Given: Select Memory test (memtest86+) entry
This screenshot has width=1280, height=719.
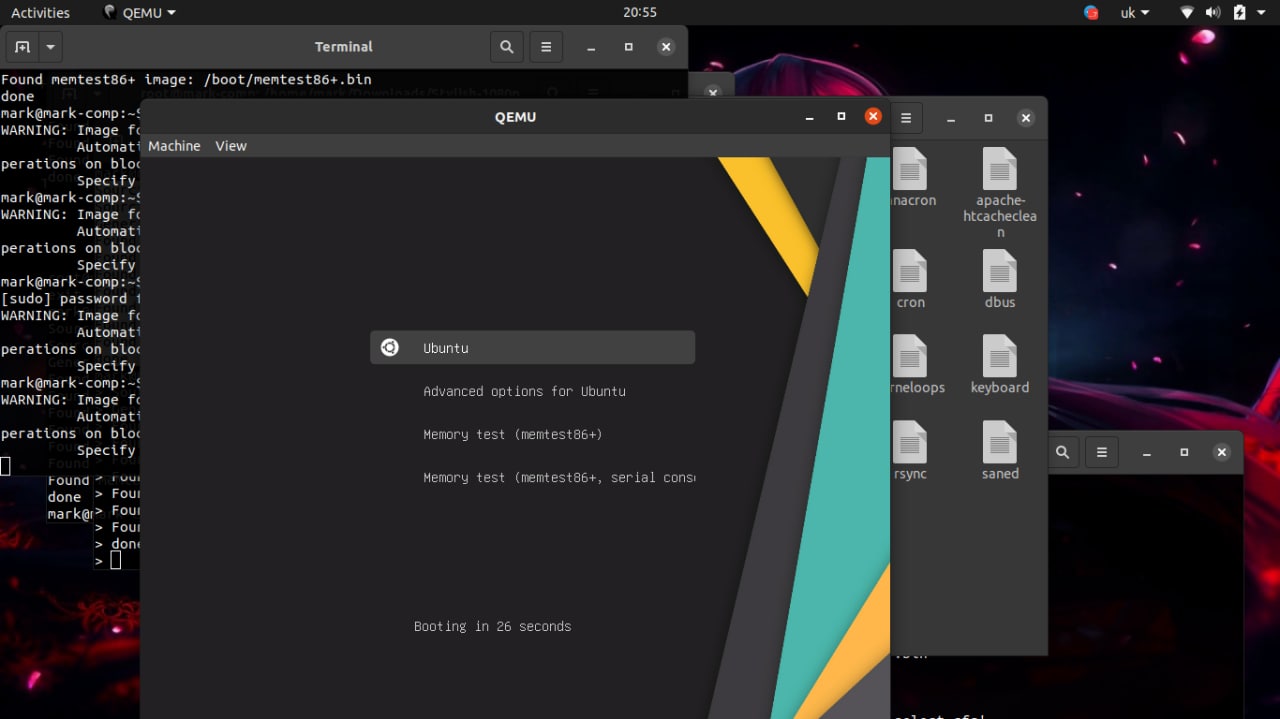Looking at the screenshot, I should click(512, 434).
